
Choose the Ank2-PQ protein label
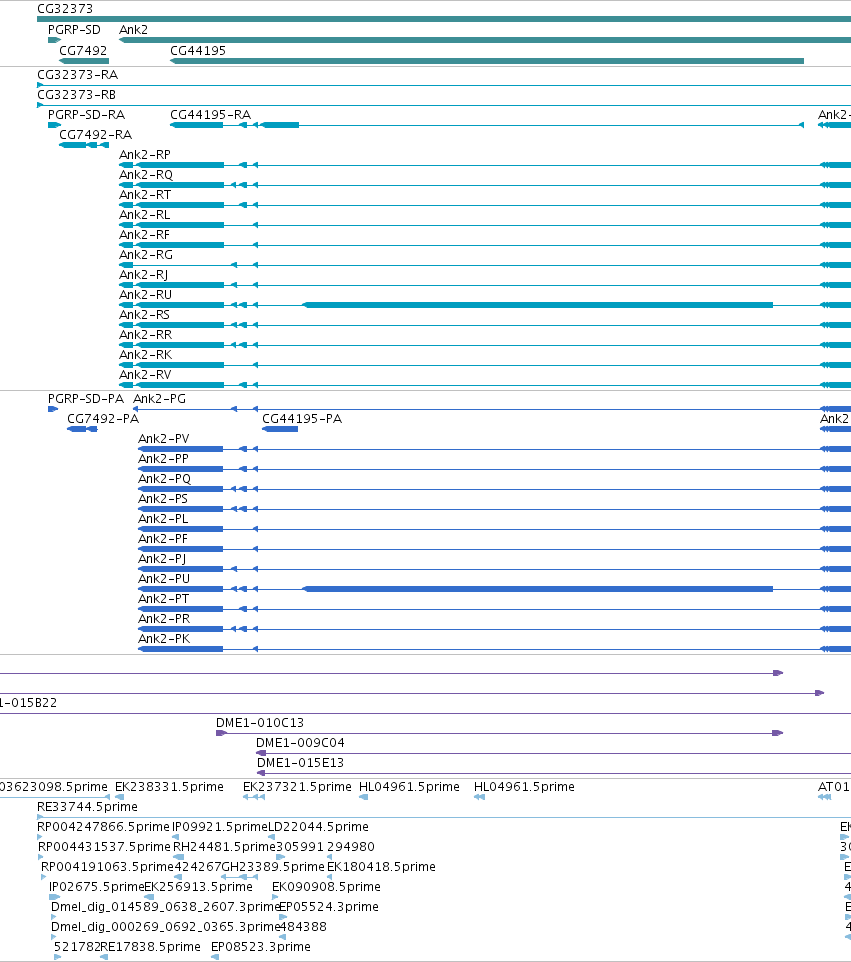tap(164, 479)
